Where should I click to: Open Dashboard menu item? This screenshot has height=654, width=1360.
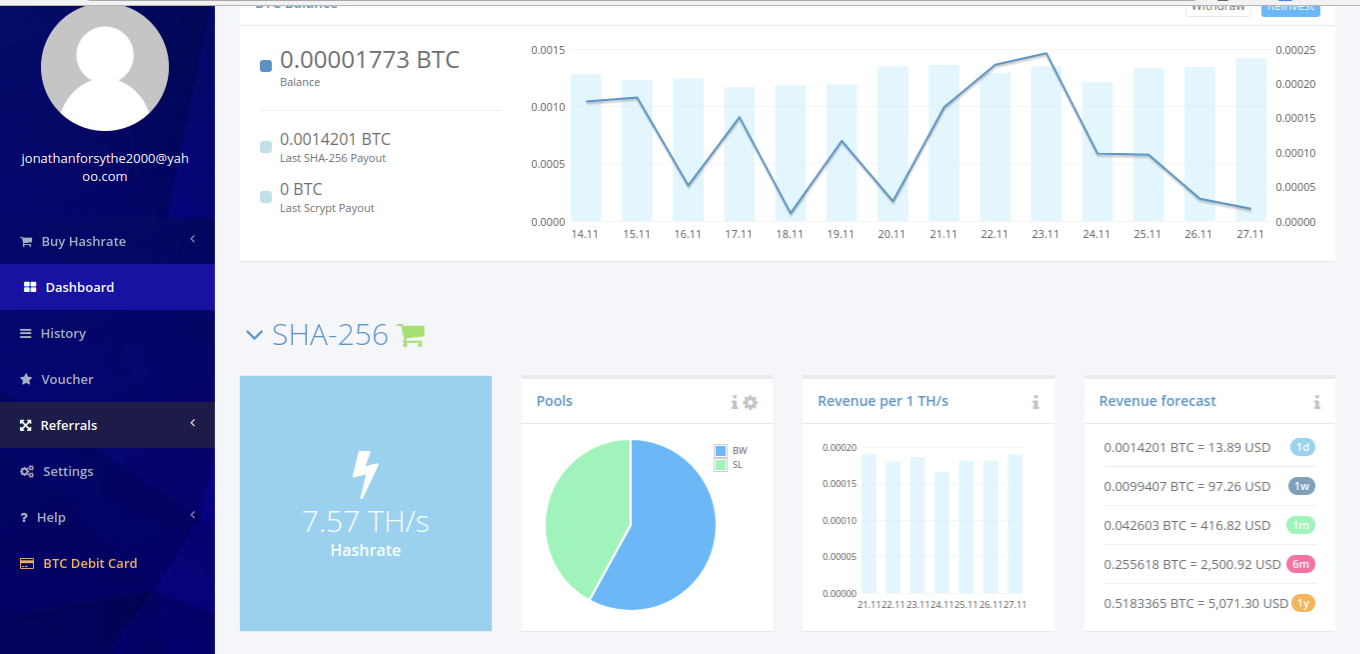point(107,287)
